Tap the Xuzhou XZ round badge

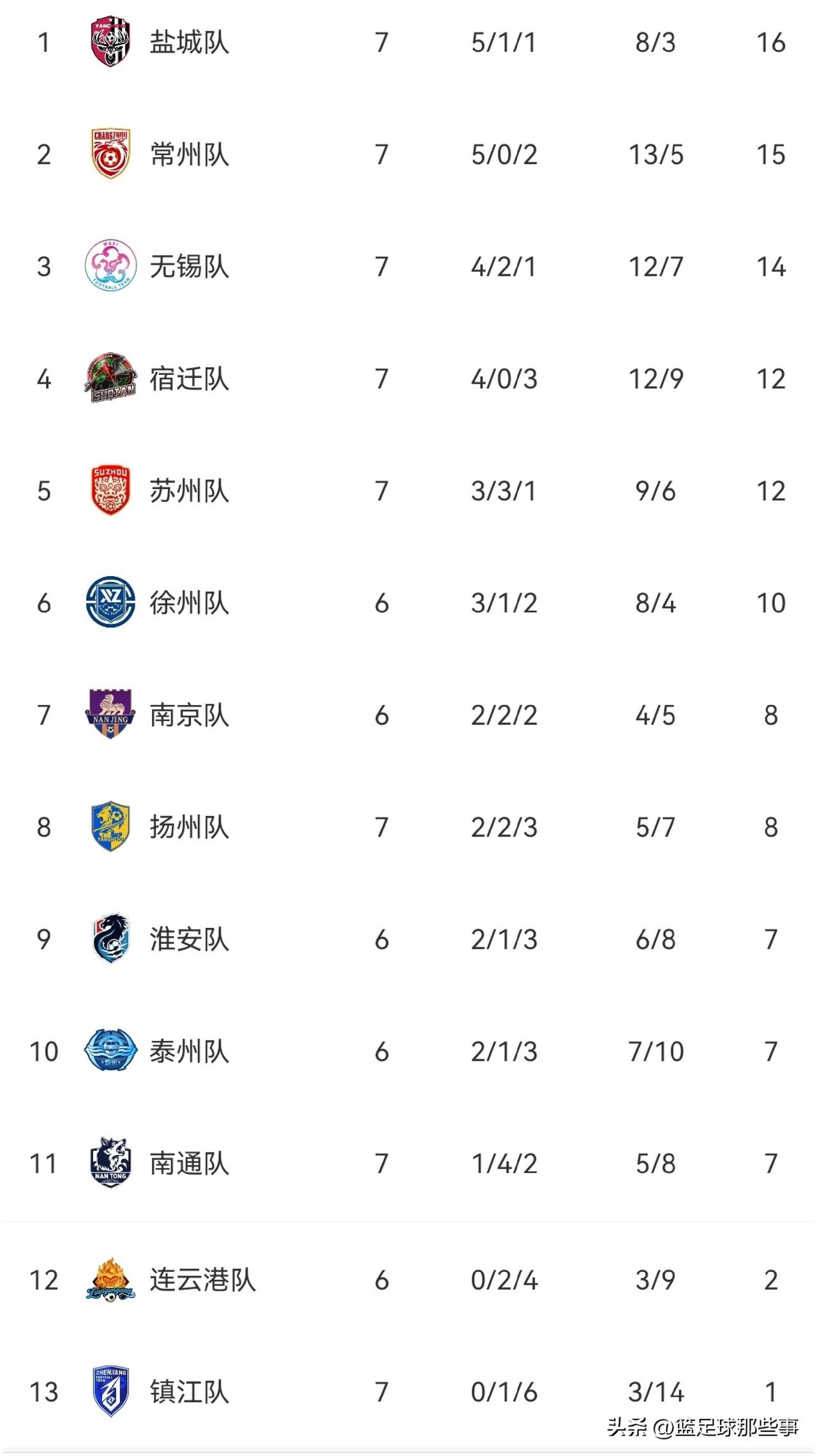click(110, 602)
